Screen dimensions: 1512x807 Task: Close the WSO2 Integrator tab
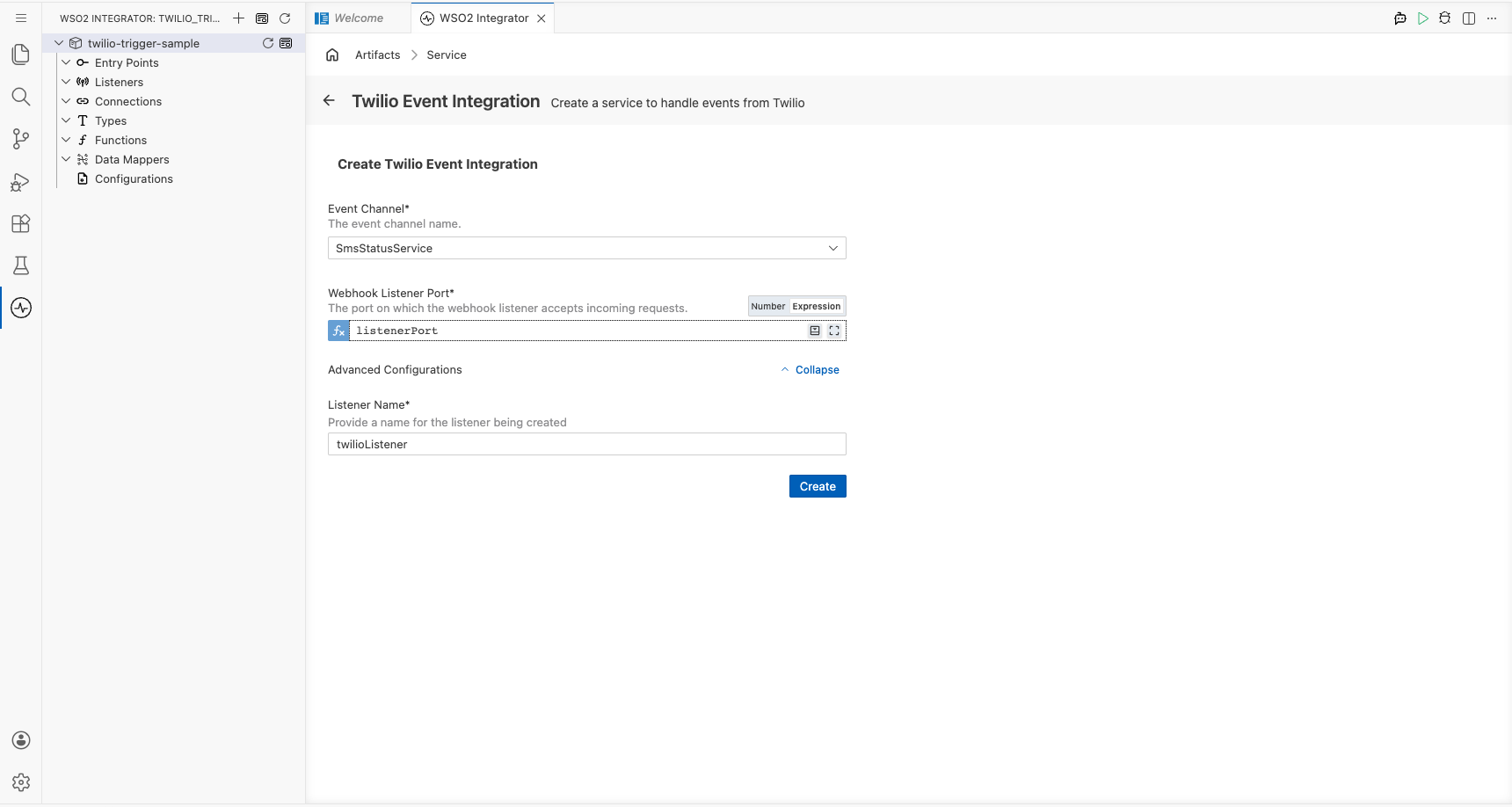point(542,18)
